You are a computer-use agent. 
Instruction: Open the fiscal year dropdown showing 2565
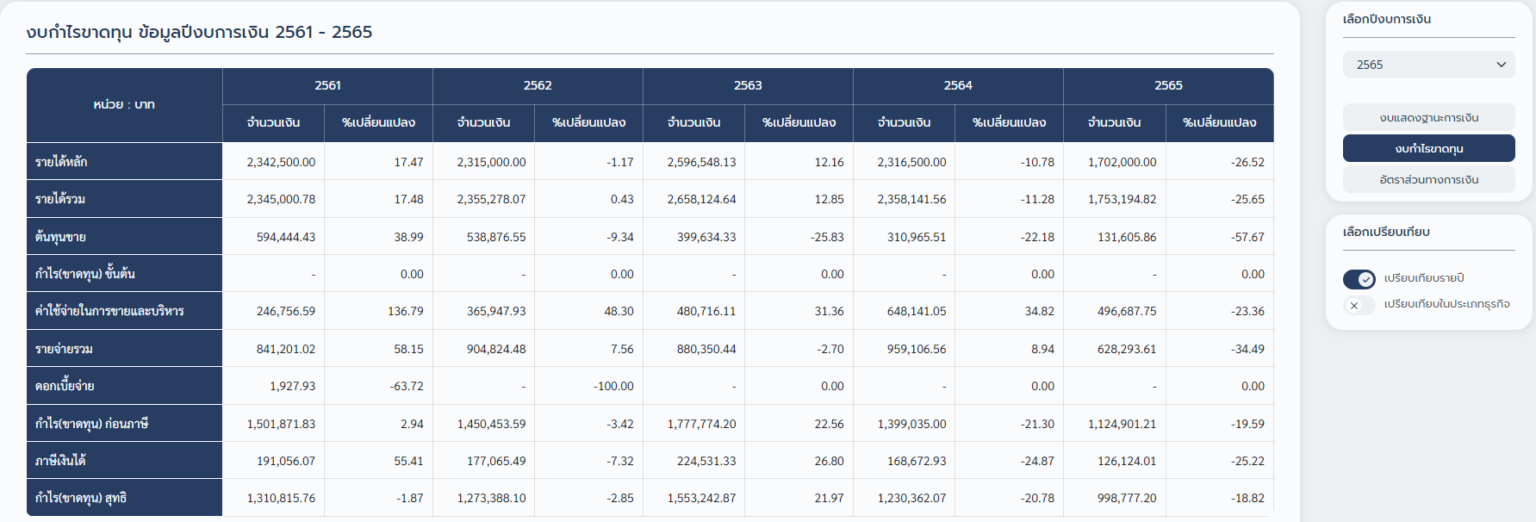coord(1428,65)
